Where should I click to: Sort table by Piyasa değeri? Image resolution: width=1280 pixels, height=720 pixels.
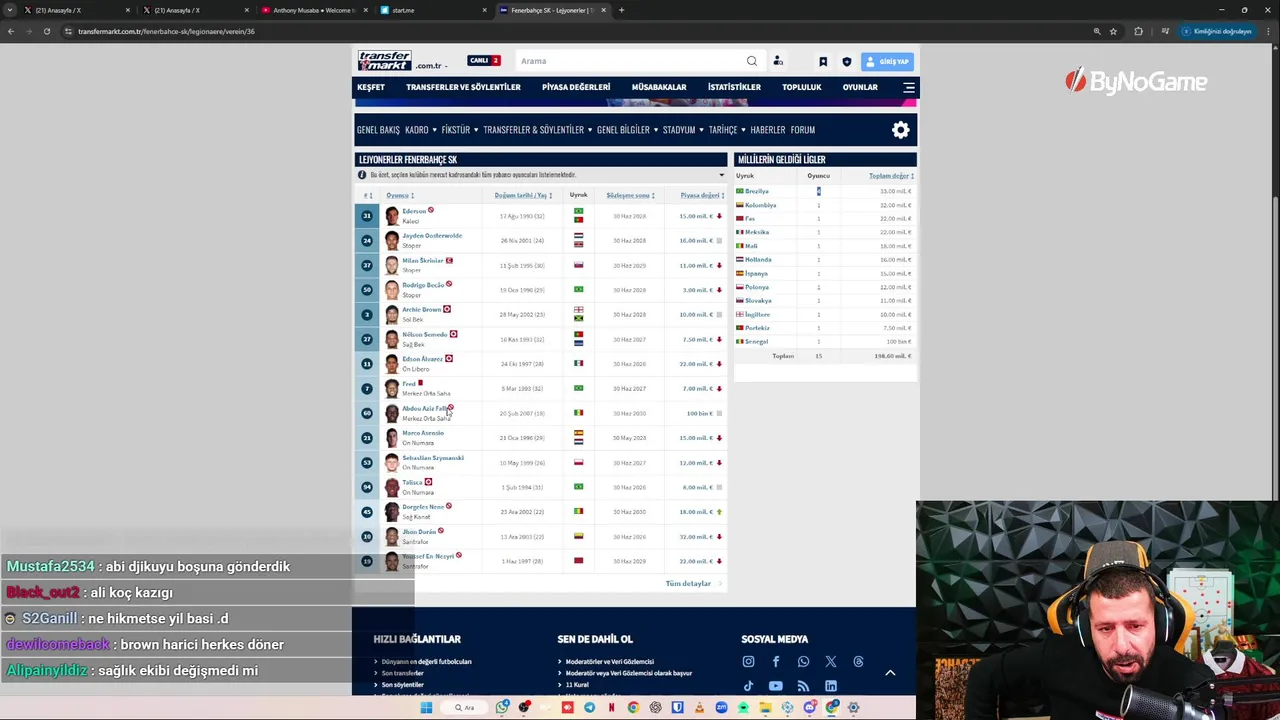702,195
